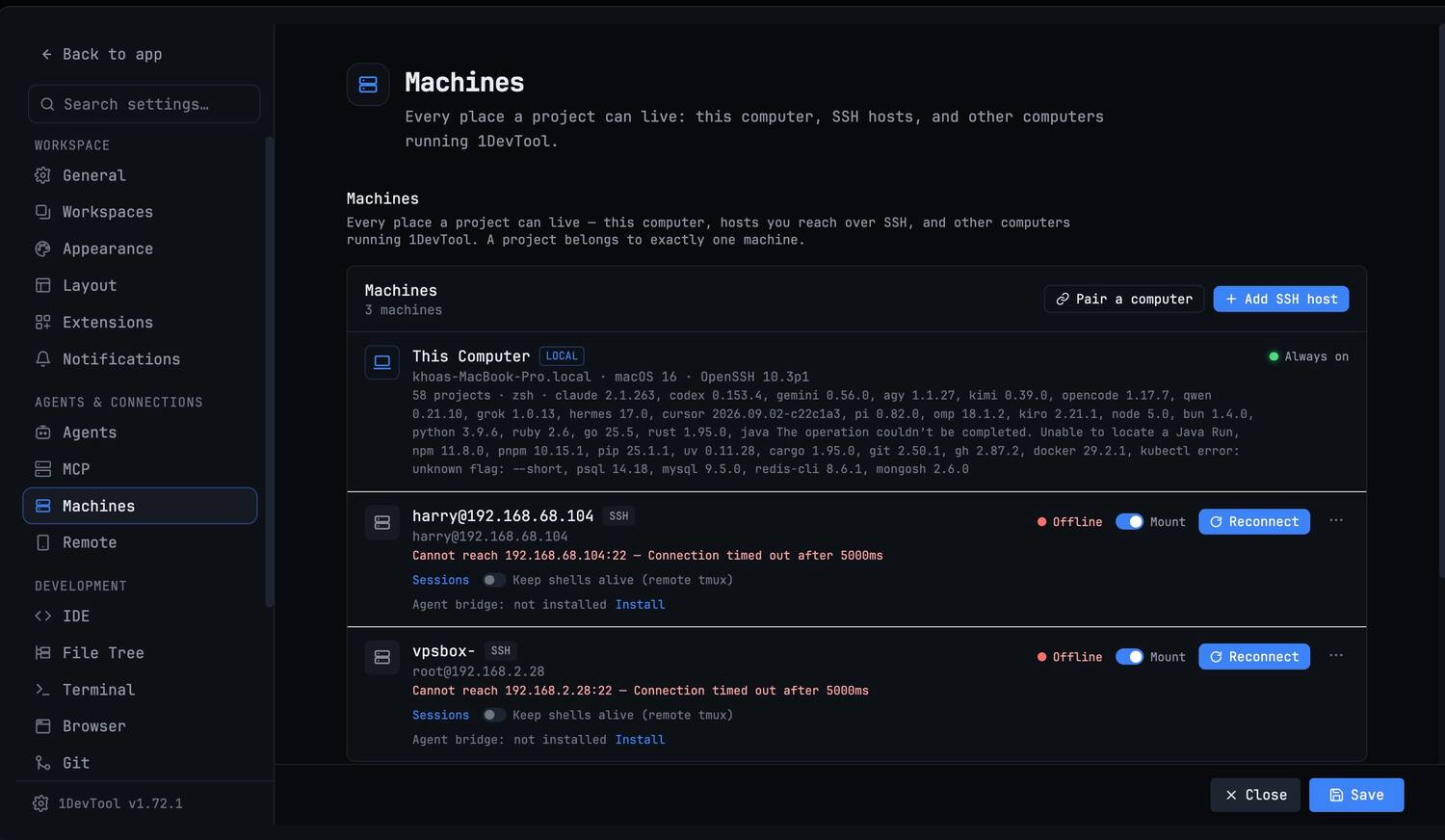
Task: Open Git settings section
Action: coord(140,762)
